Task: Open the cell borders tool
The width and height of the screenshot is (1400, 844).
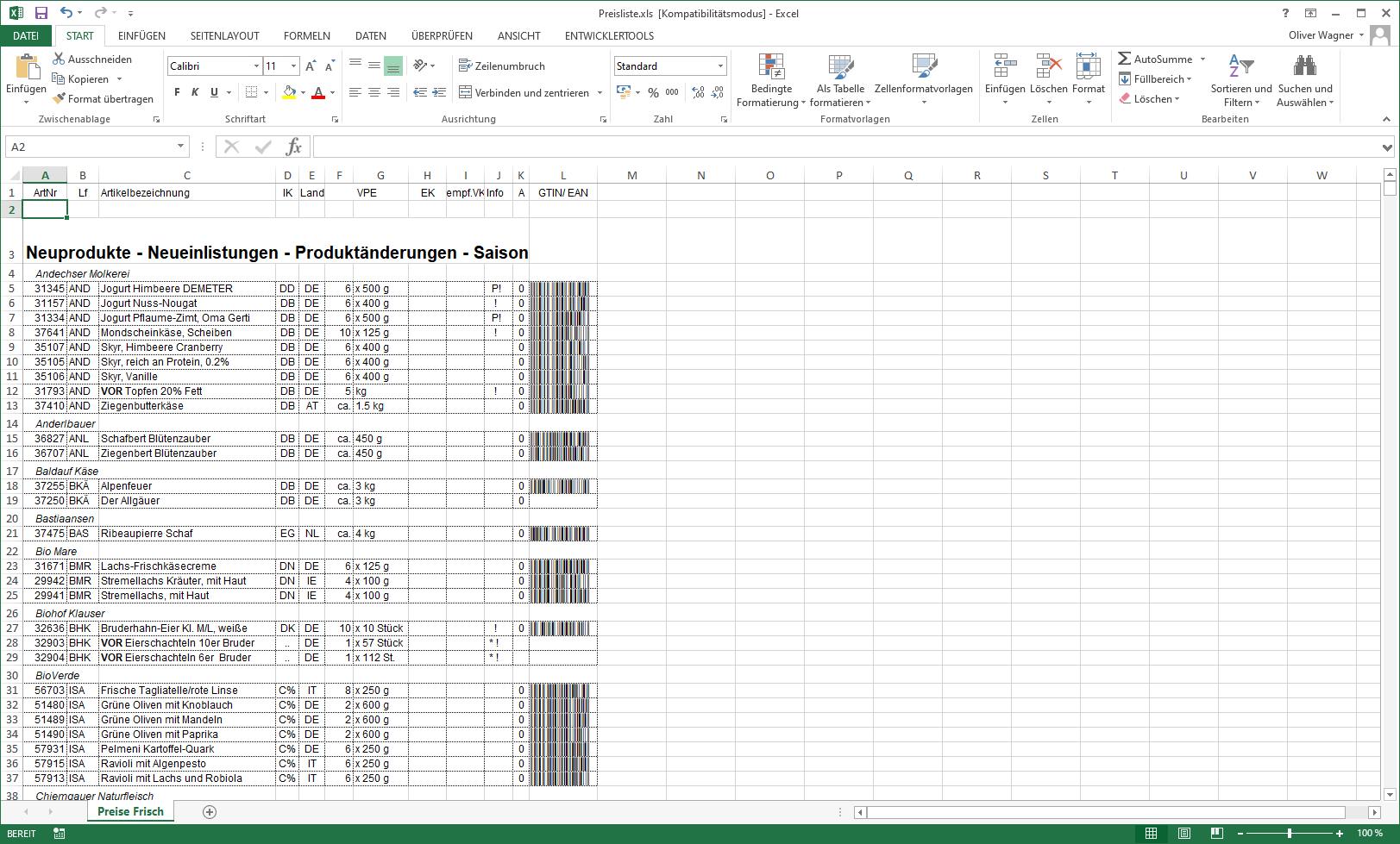Action: (x=251, y=92)
